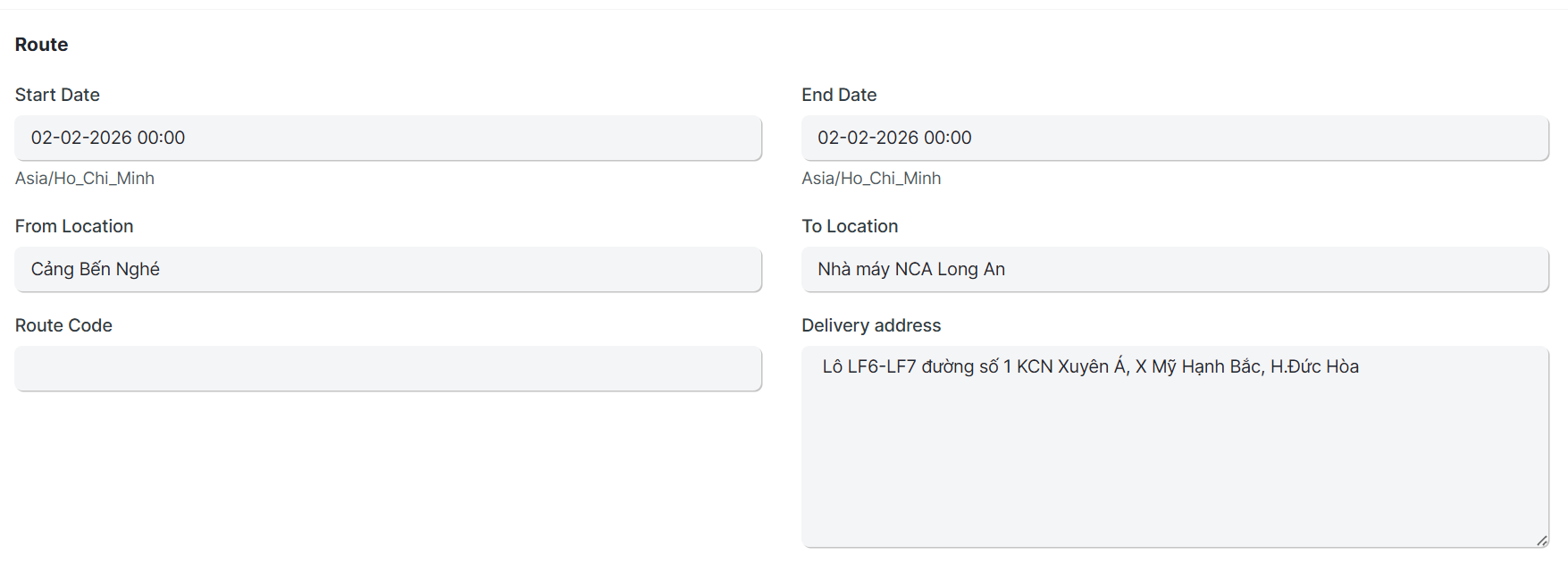Click the Start Date label
Image resolution: width=1568 pixels, height=563 pixels.
57,95
